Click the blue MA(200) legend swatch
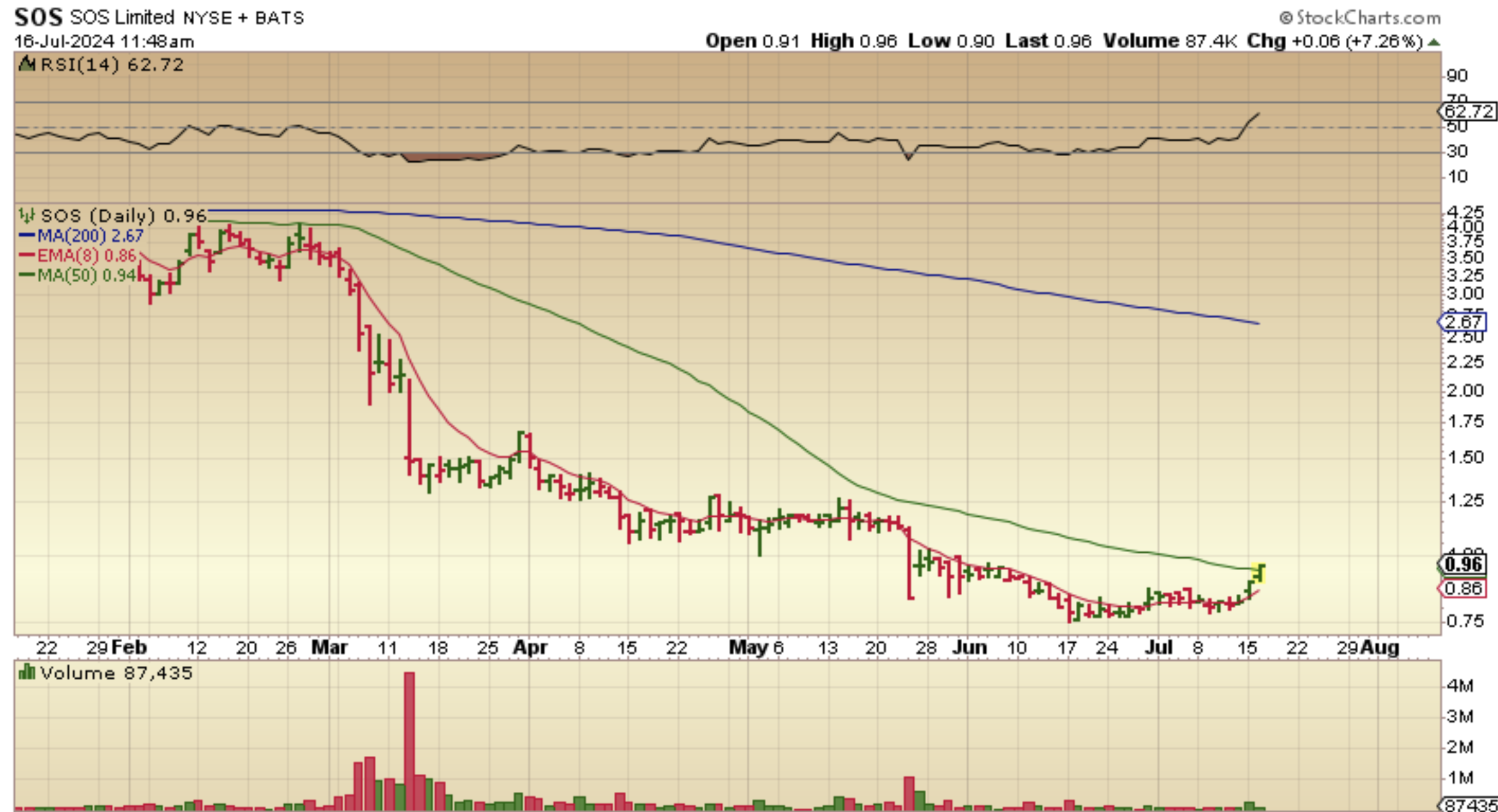The width and height of the screenshot is (1498, 812). 27,235
